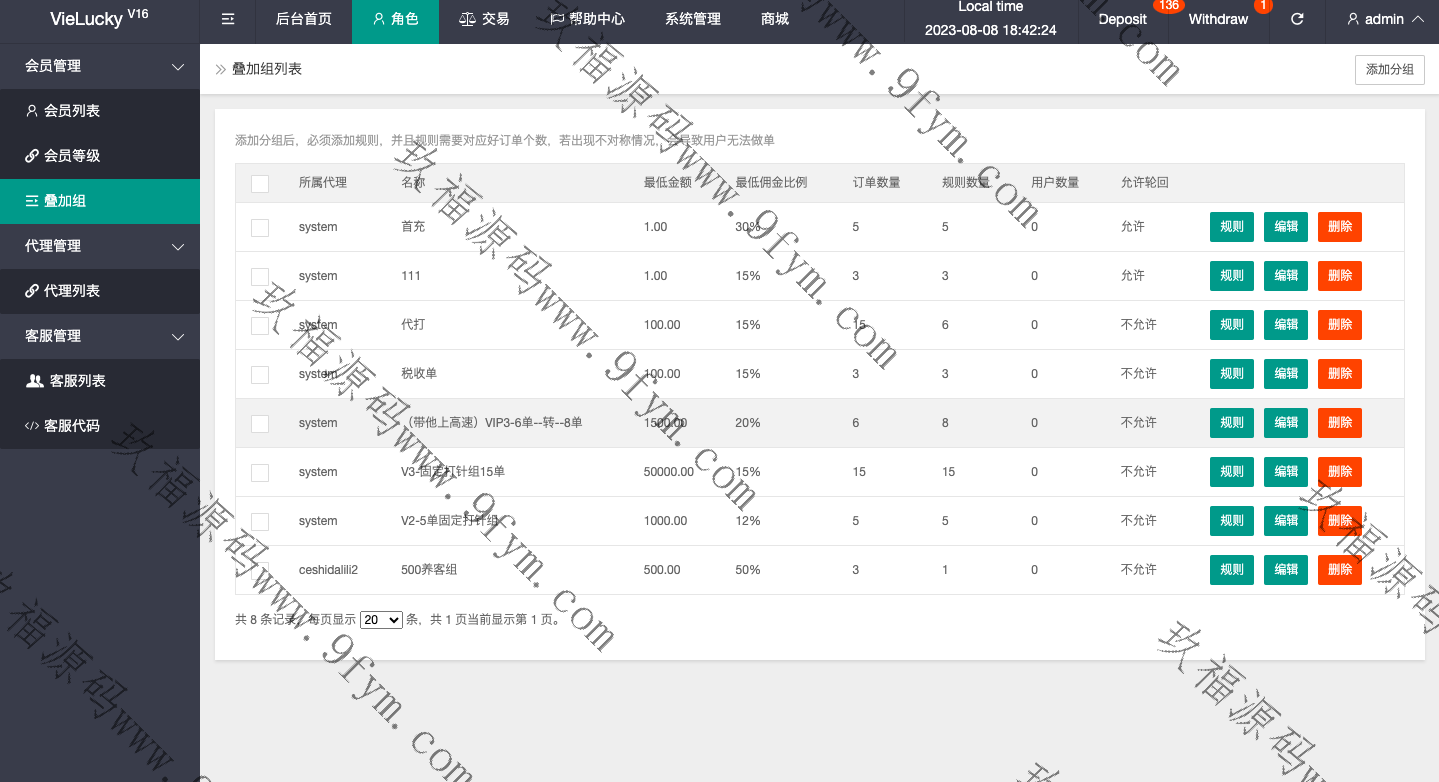Open 会员等级 via its link icon

pyautogui.click(x=32, y=156)
